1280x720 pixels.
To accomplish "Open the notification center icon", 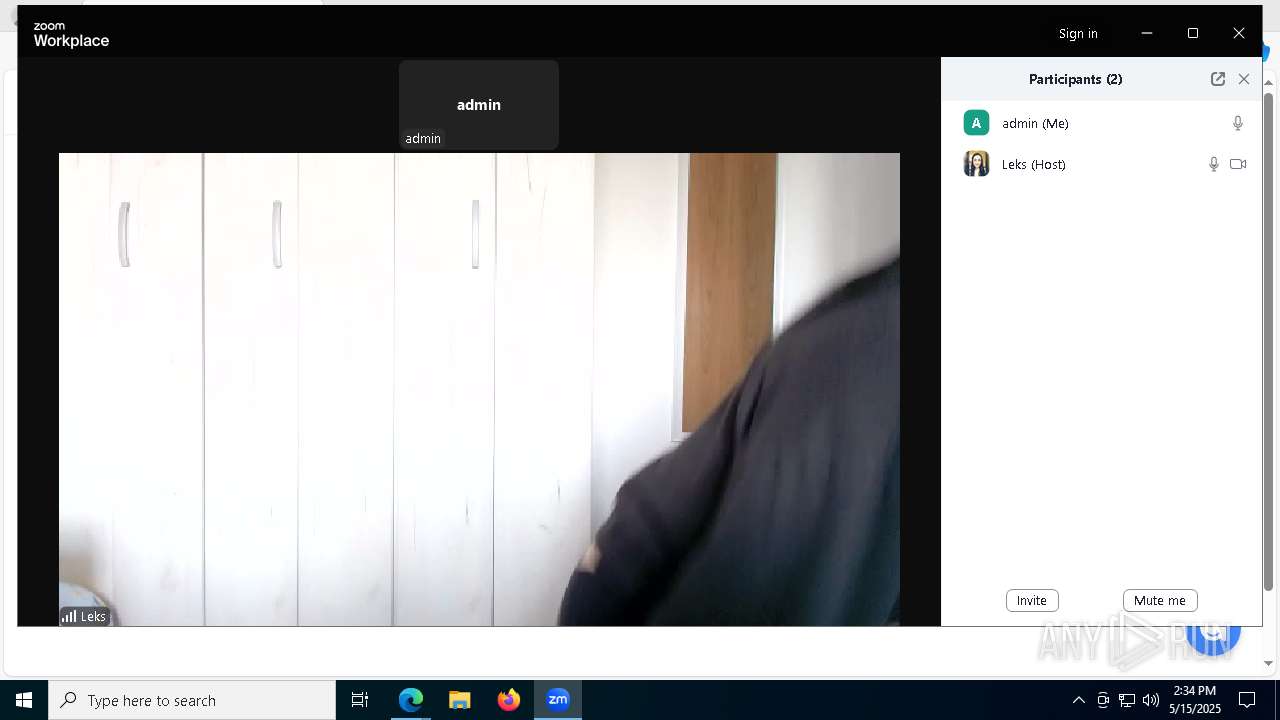I will click(x=1247, y=700).
